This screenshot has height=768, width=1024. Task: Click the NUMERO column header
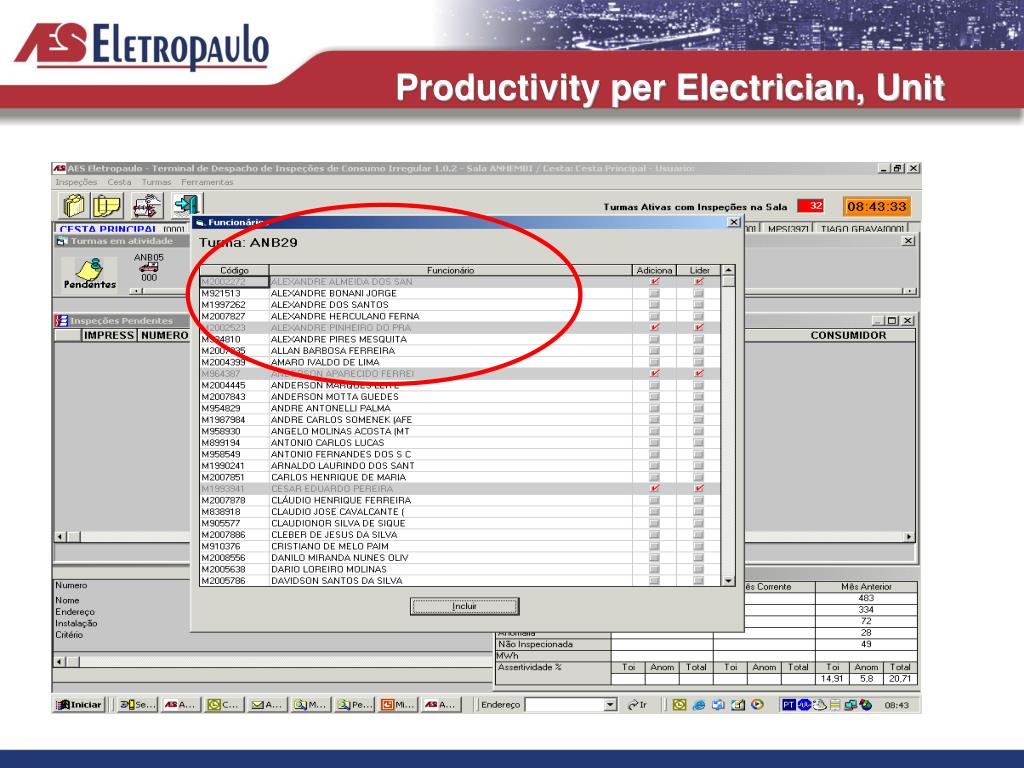tap(164, 335)
